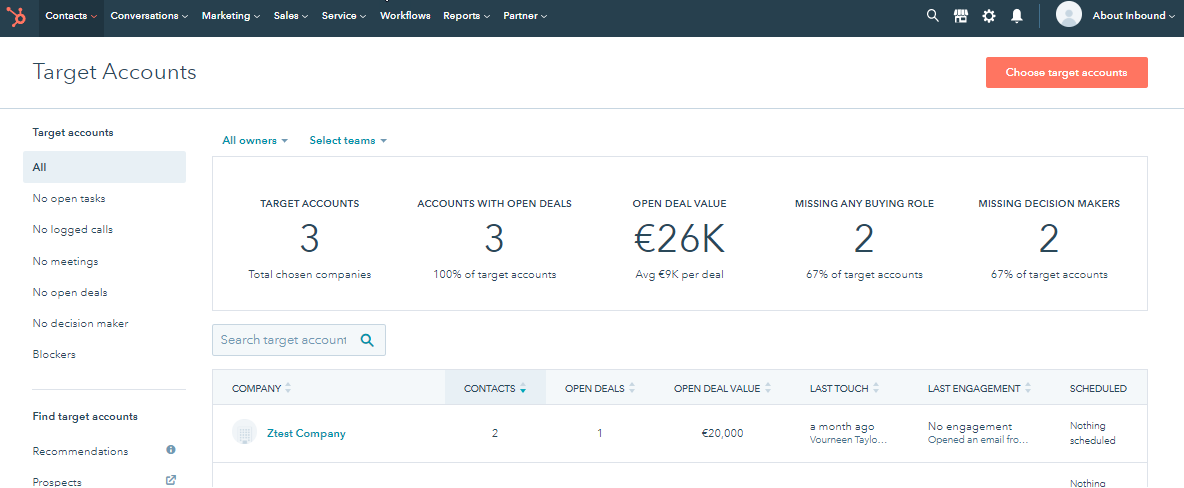Open the Reports menu
Screen dimensions: 1184x488
click(x=466, y=16)
